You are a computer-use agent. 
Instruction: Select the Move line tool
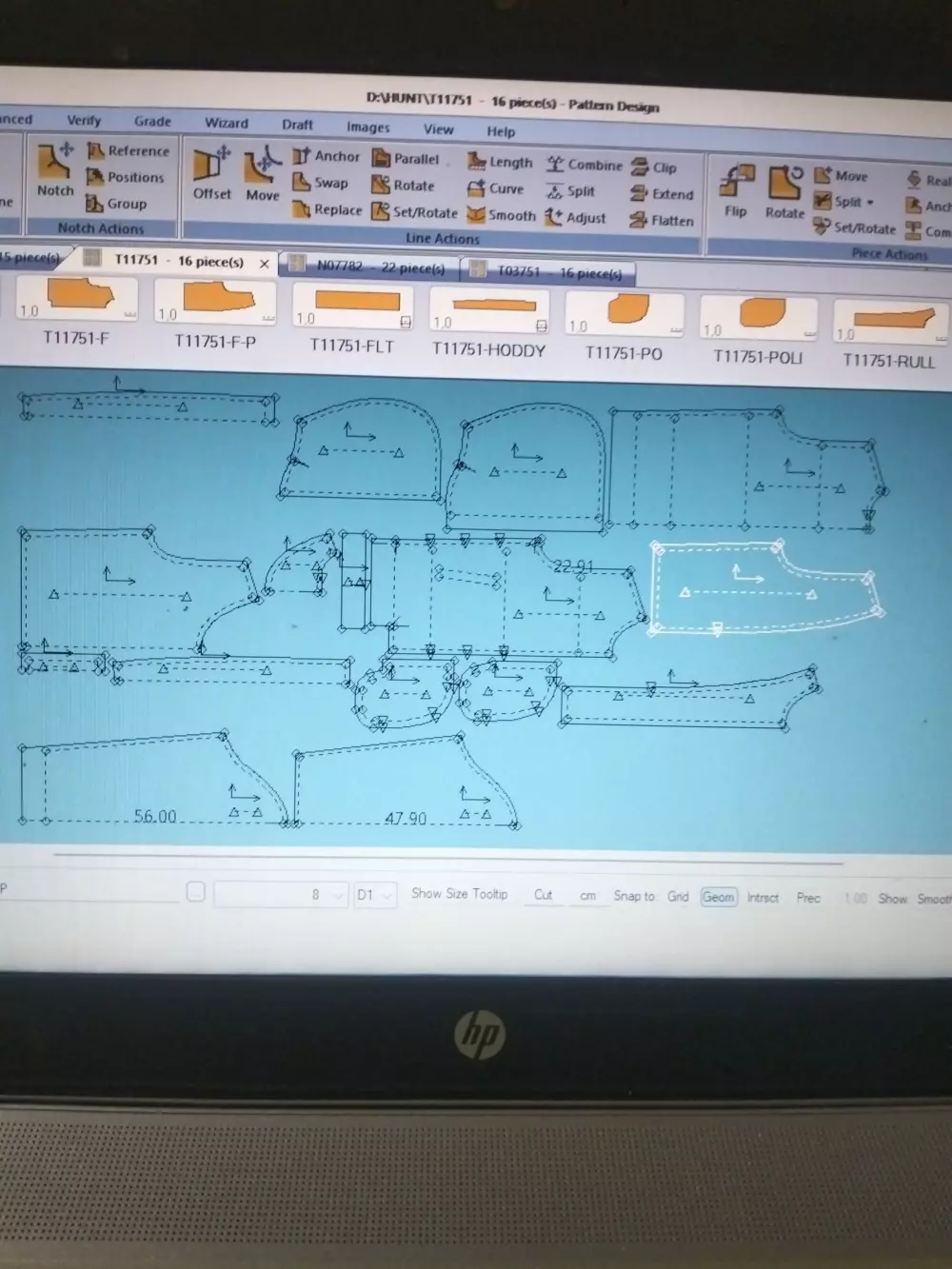coord(262,175)
